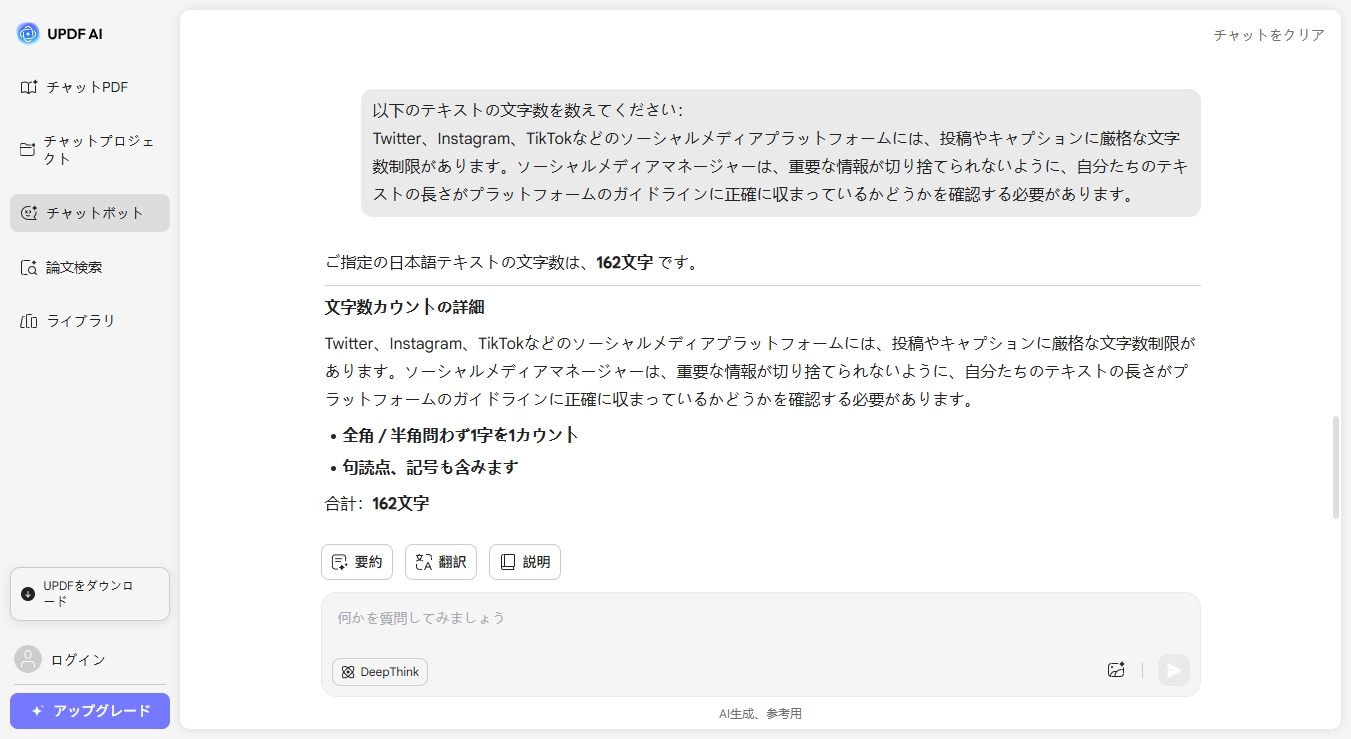This screenshot has height=739, width=1351.
Task: Focus the 何かを質問してみましょう input field
Action: (x=760, y=618)
